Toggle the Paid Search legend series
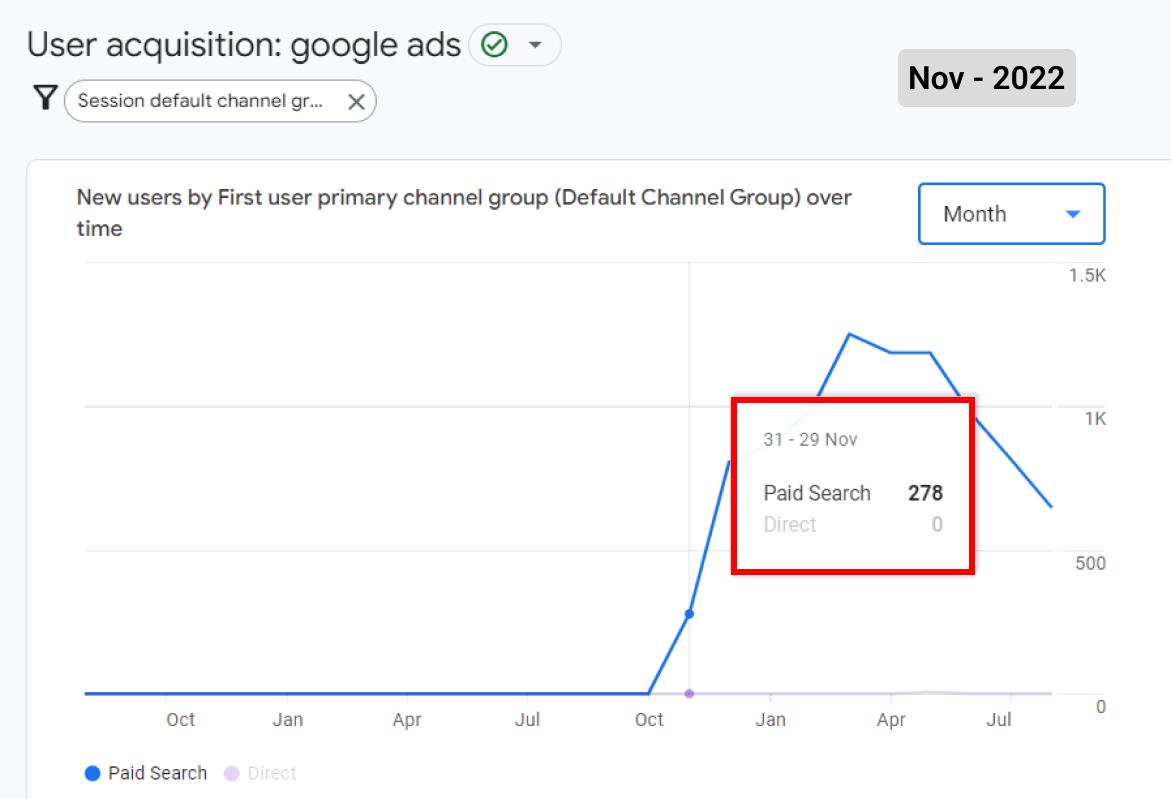 click(x=146, y=773)
